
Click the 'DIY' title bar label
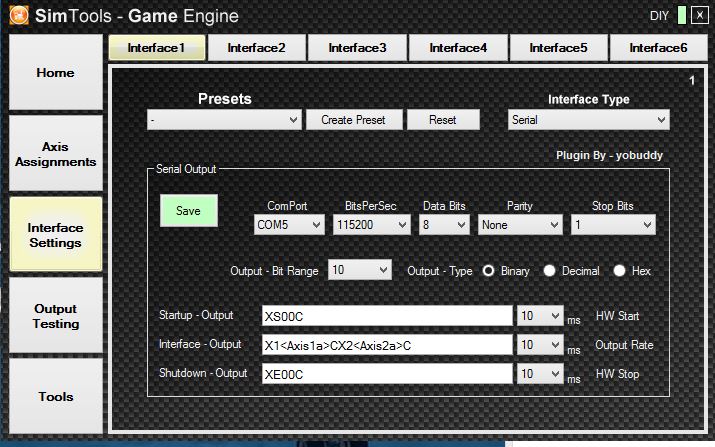[x=659, y=16]
